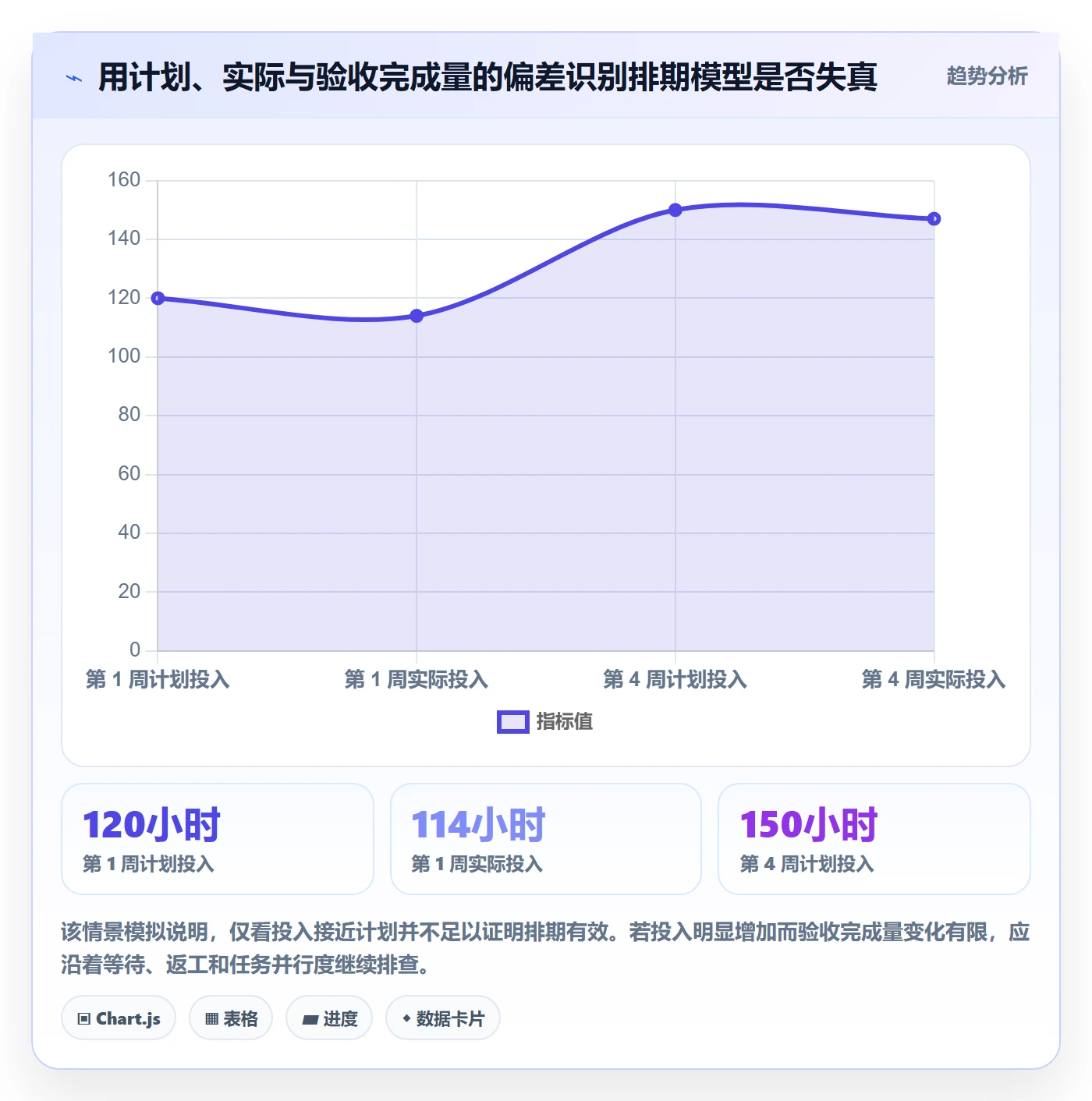1092x1101 pixels.
Task: Click the x-axis label 第 4 周计划投入
Action: [675, 680]
